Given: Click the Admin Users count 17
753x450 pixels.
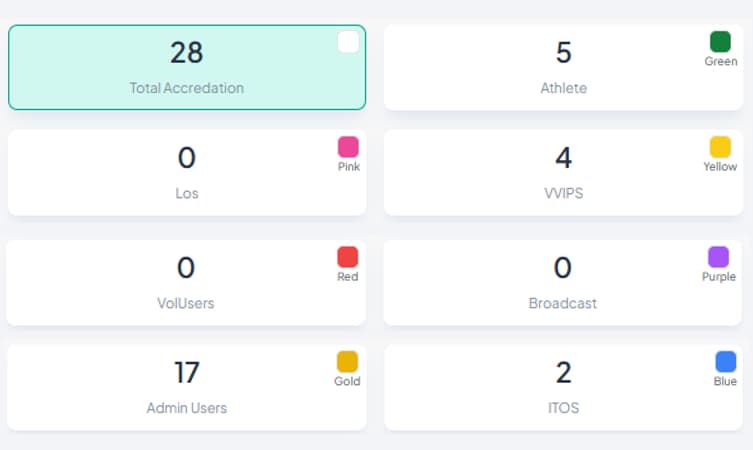Looking at the screenshot, I should 187,372.
